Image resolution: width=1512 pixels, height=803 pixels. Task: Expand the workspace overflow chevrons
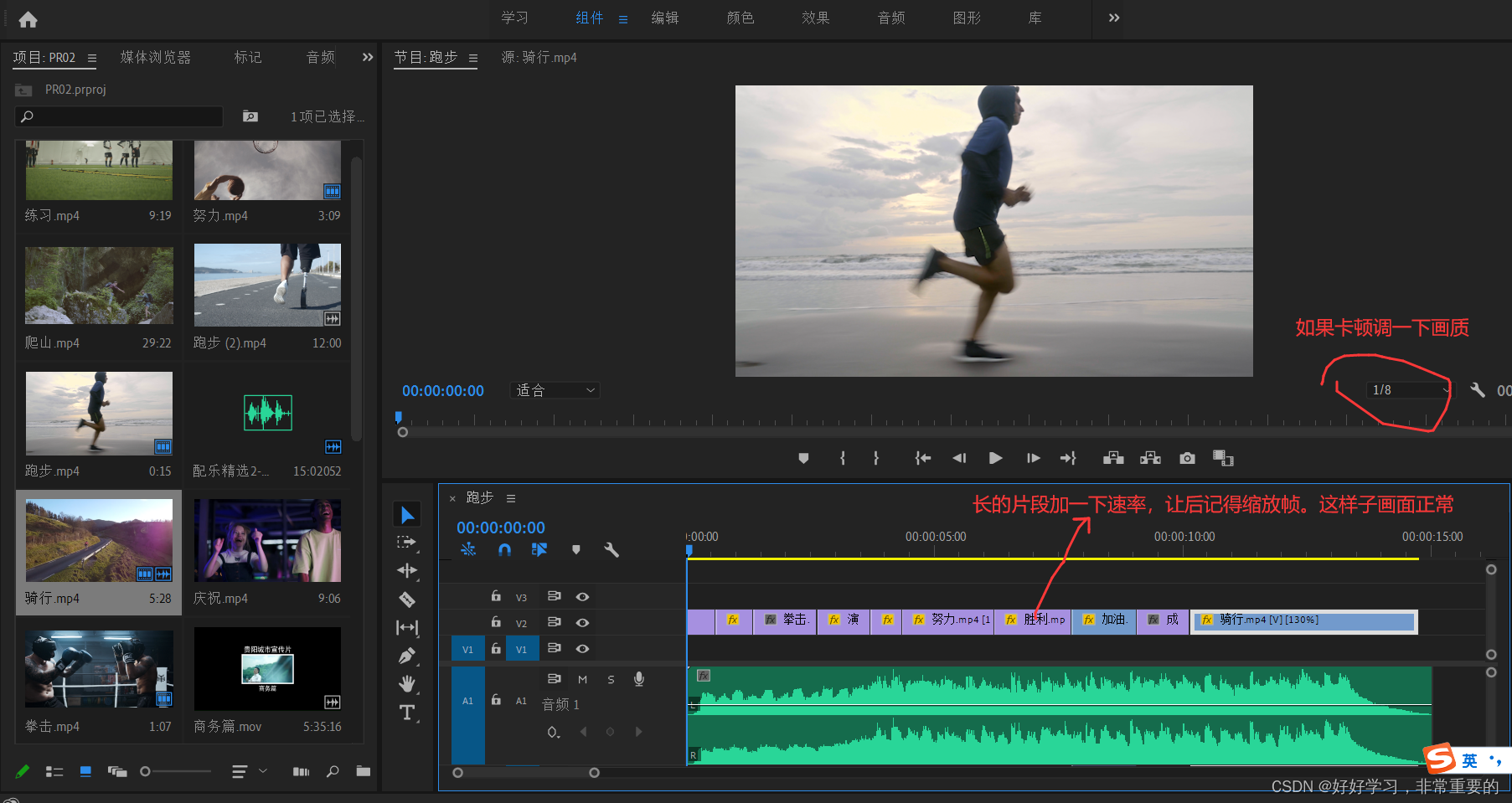click(1113, 18)
